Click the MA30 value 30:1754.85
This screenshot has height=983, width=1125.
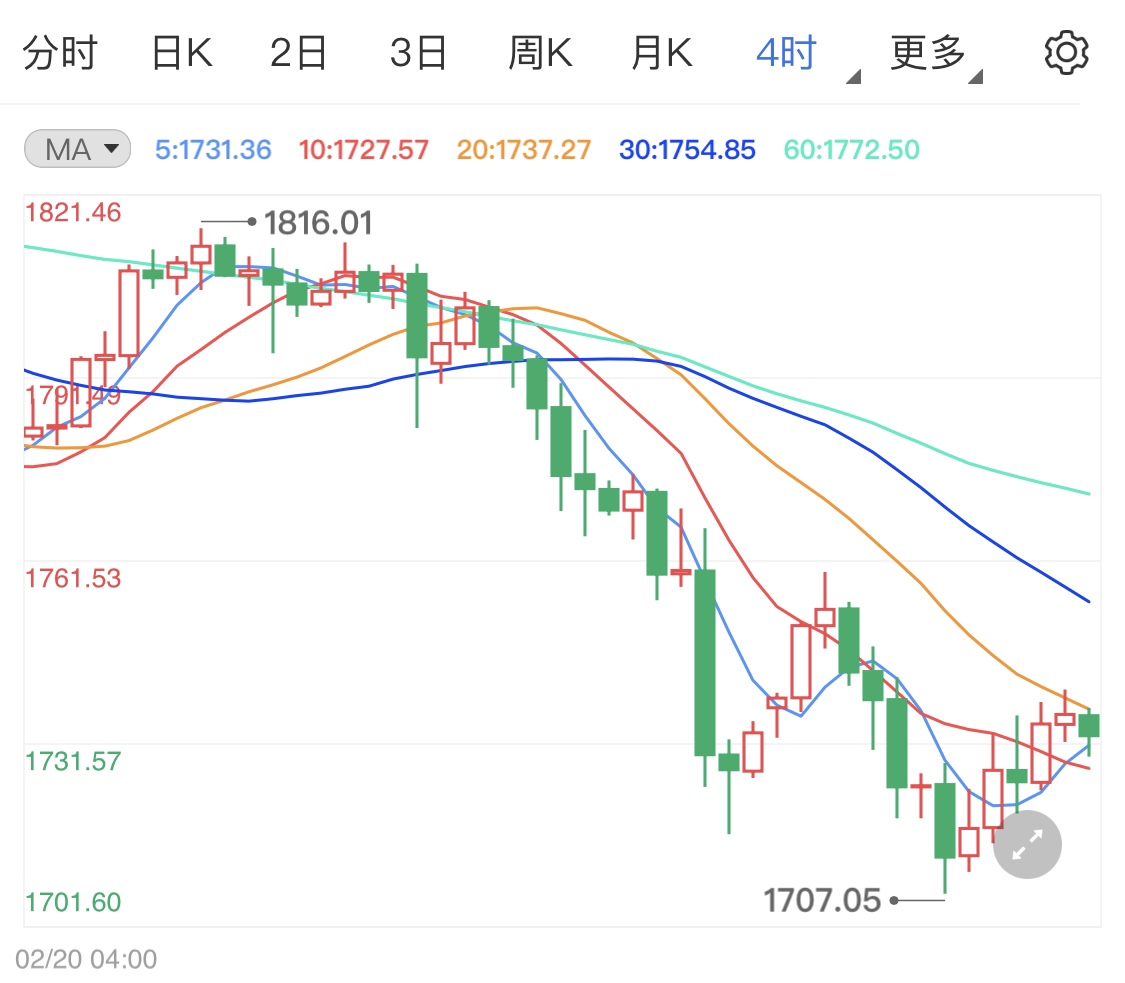[x=687, y=150]
